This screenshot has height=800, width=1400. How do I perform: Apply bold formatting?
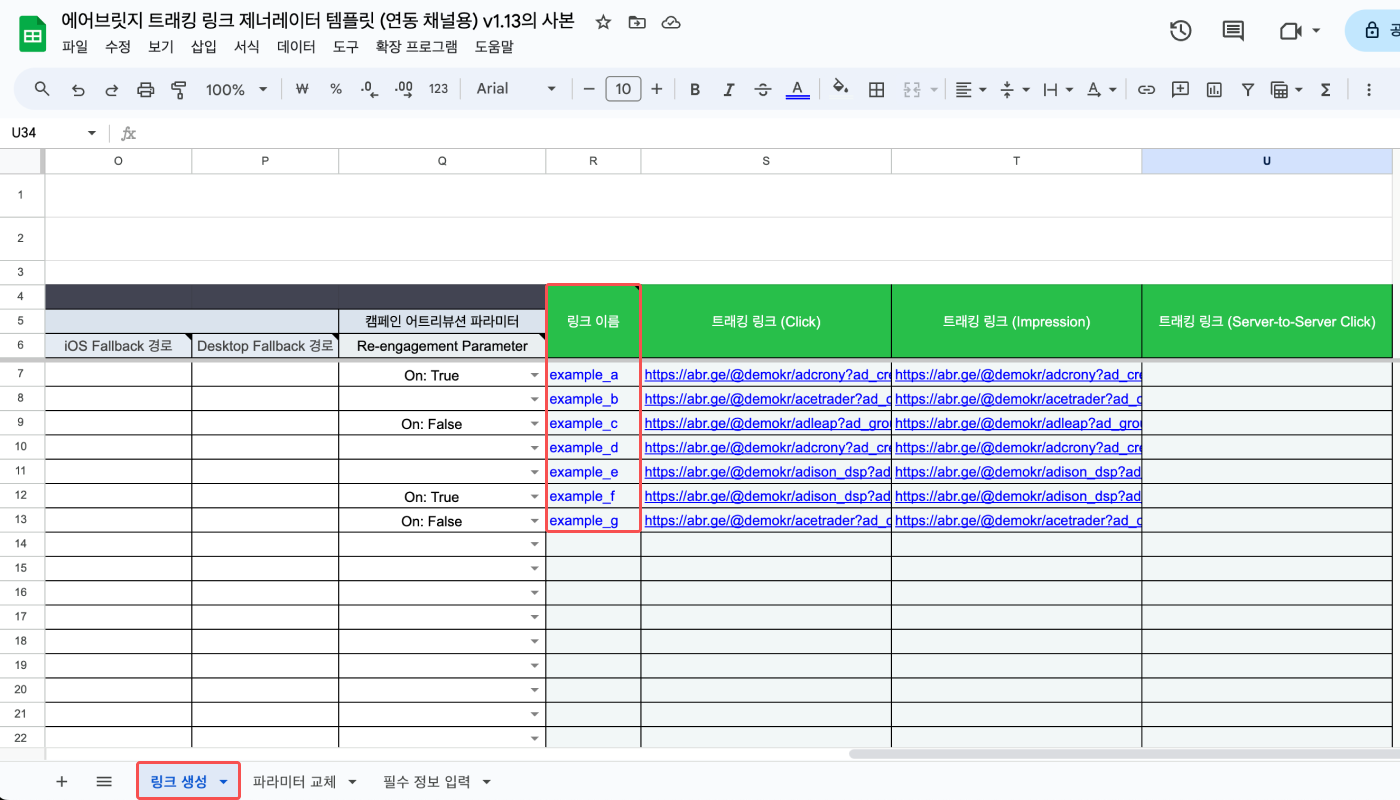pos(695,89)
